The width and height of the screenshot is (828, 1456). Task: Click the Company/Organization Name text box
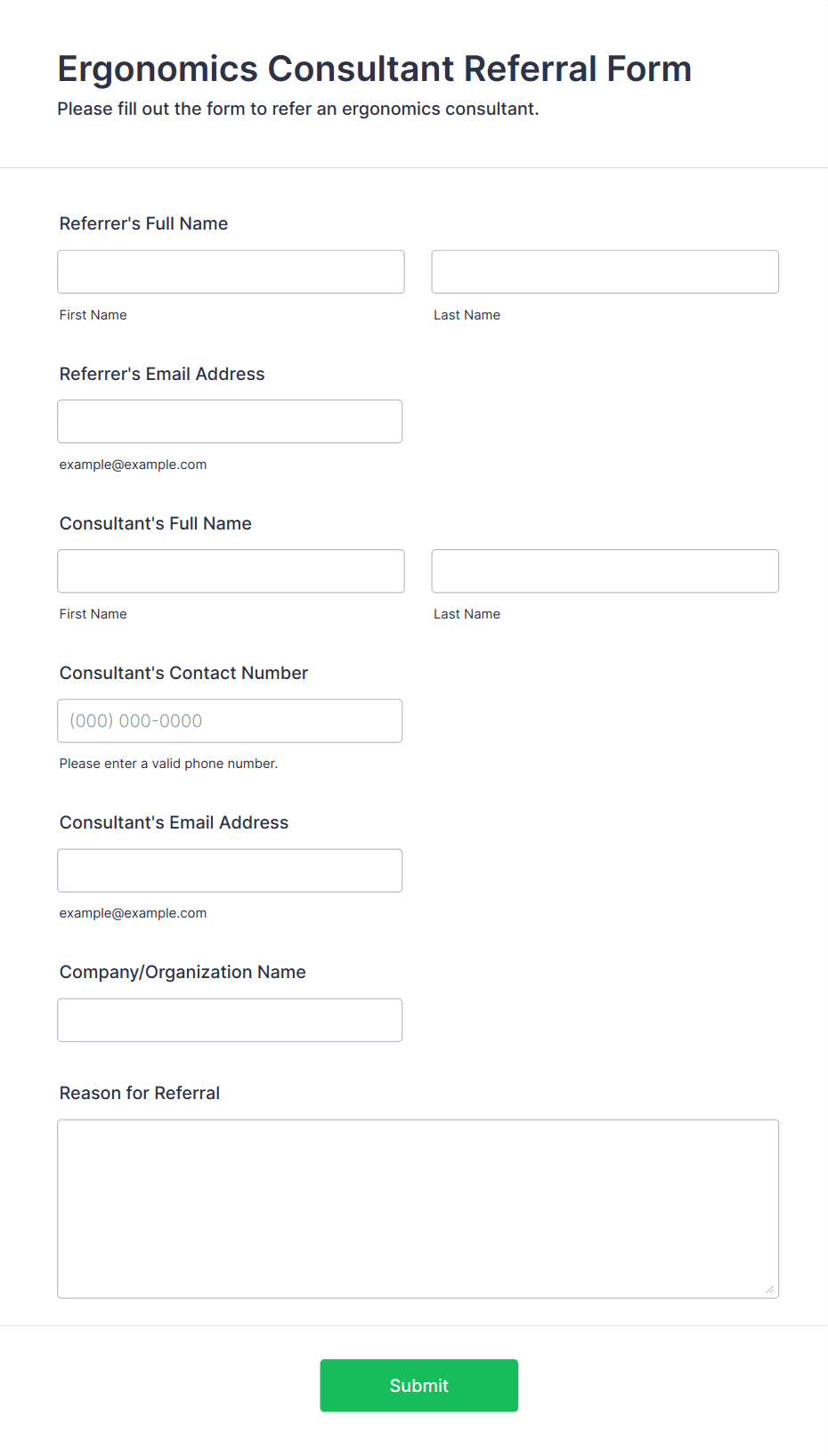click(230, 1019)
